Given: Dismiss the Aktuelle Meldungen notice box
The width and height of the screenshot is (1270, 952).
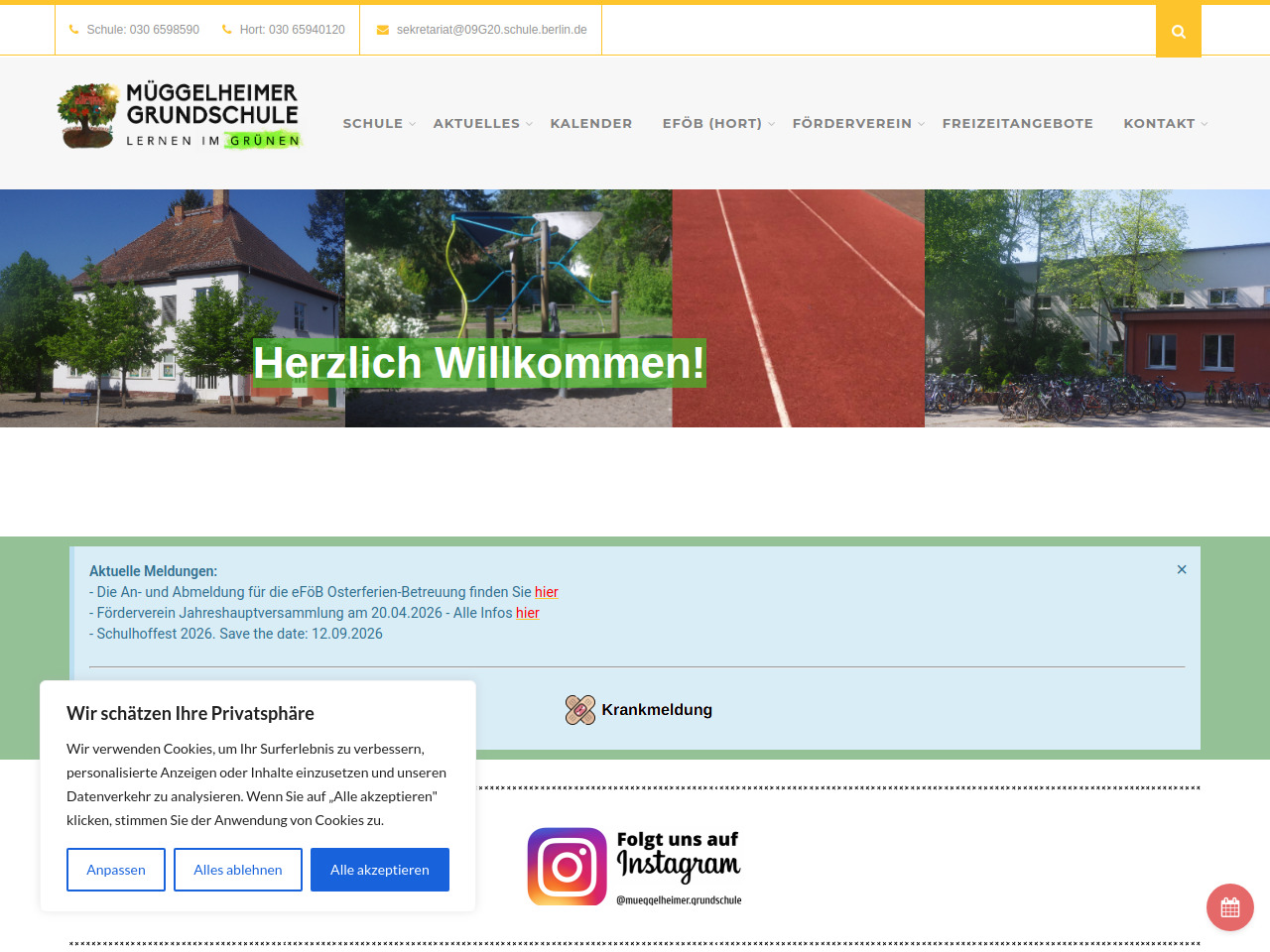Looking at the screenshot, I should (x=1181, y=569).
